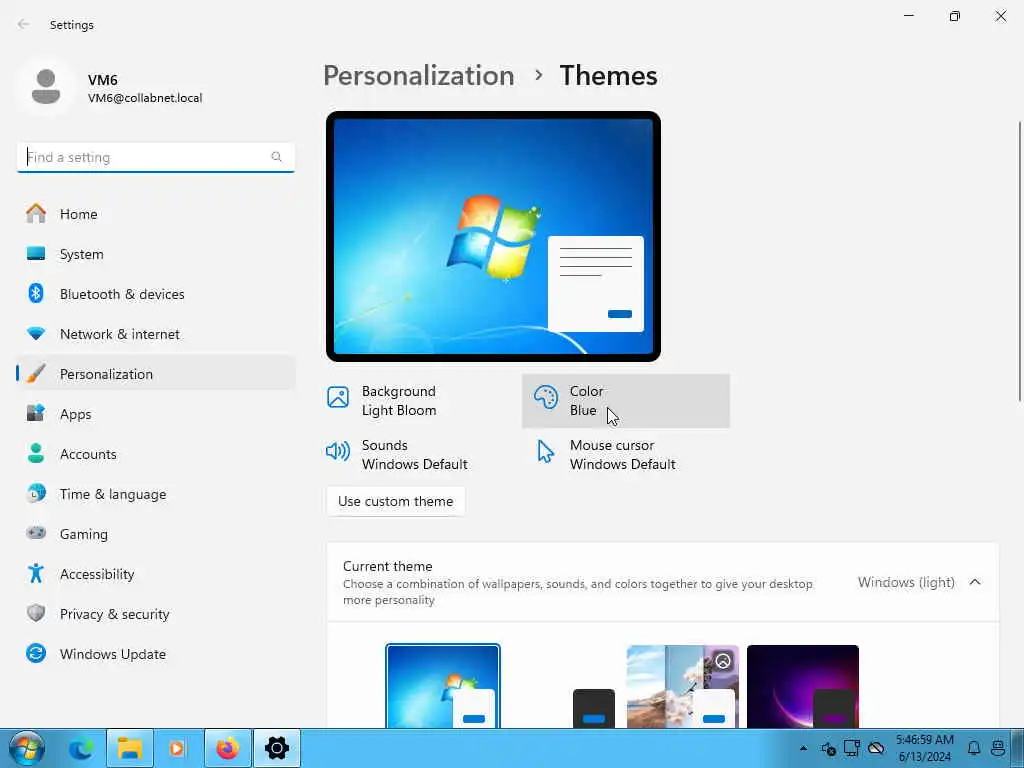Select the Windows 7 wallpaper theme thumbnail
This screenshot has height=768, width=1024.
coord(443,686)
